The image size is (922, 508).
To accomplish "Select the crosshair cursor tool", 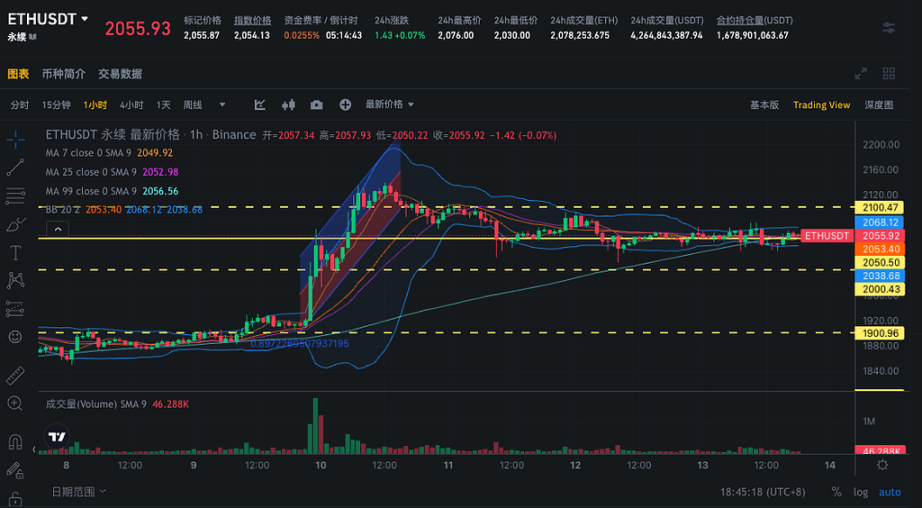I will (15, 139).
